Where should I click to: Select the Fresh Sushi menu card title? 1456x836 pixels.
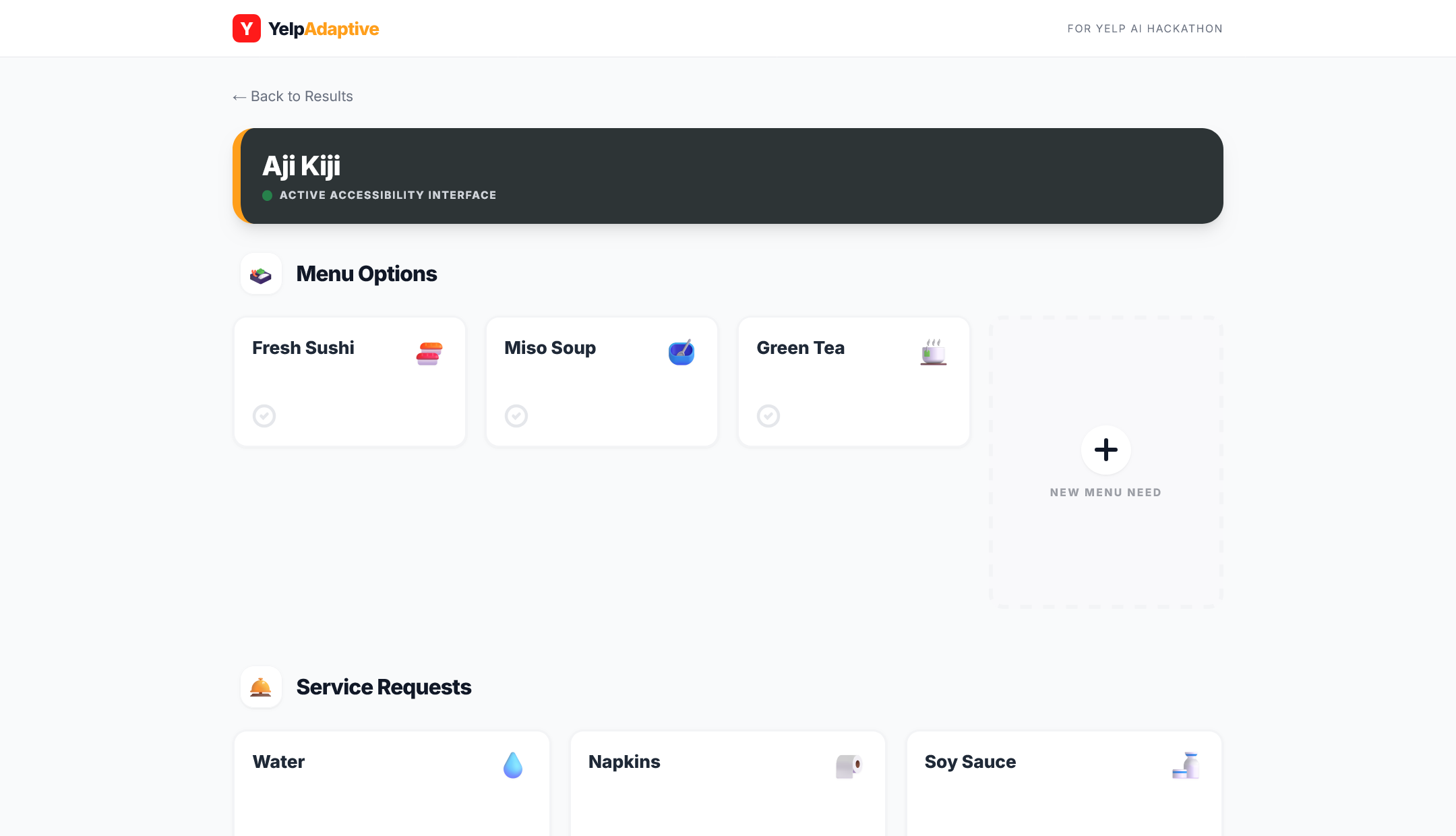click(x=303, y=348)
